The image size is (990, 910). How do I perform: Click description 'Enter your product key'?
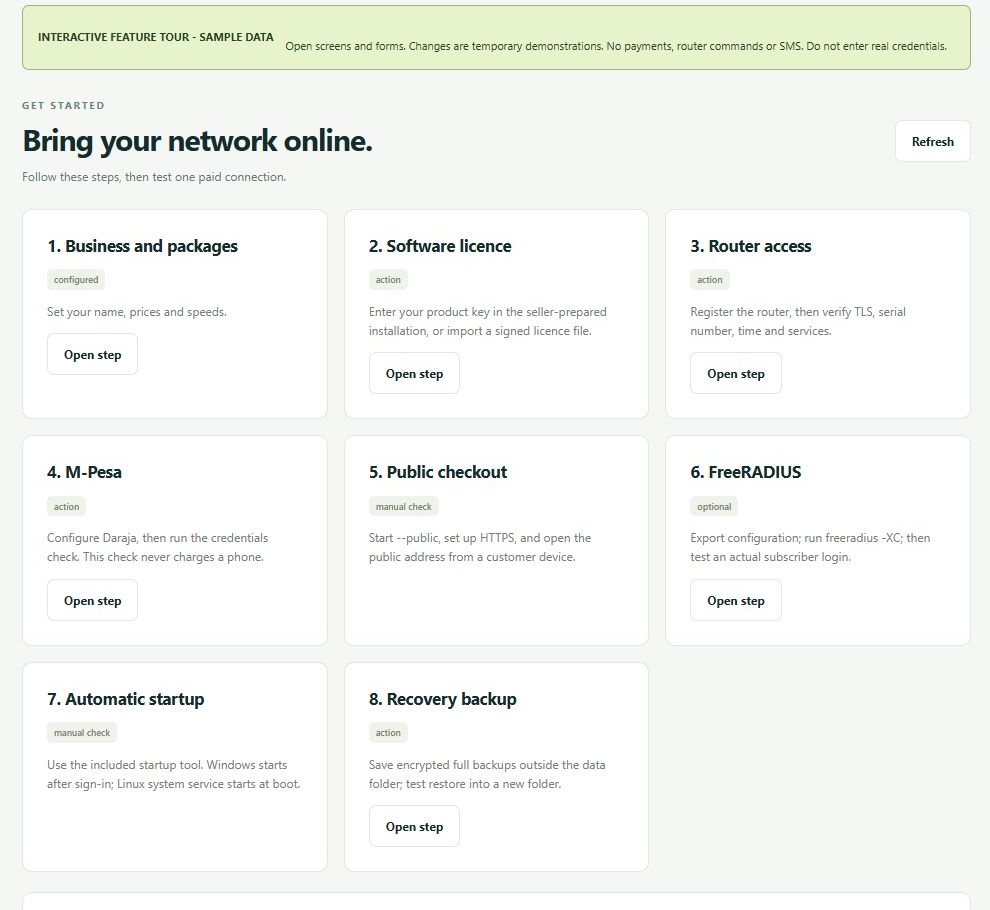pos(487,321)
